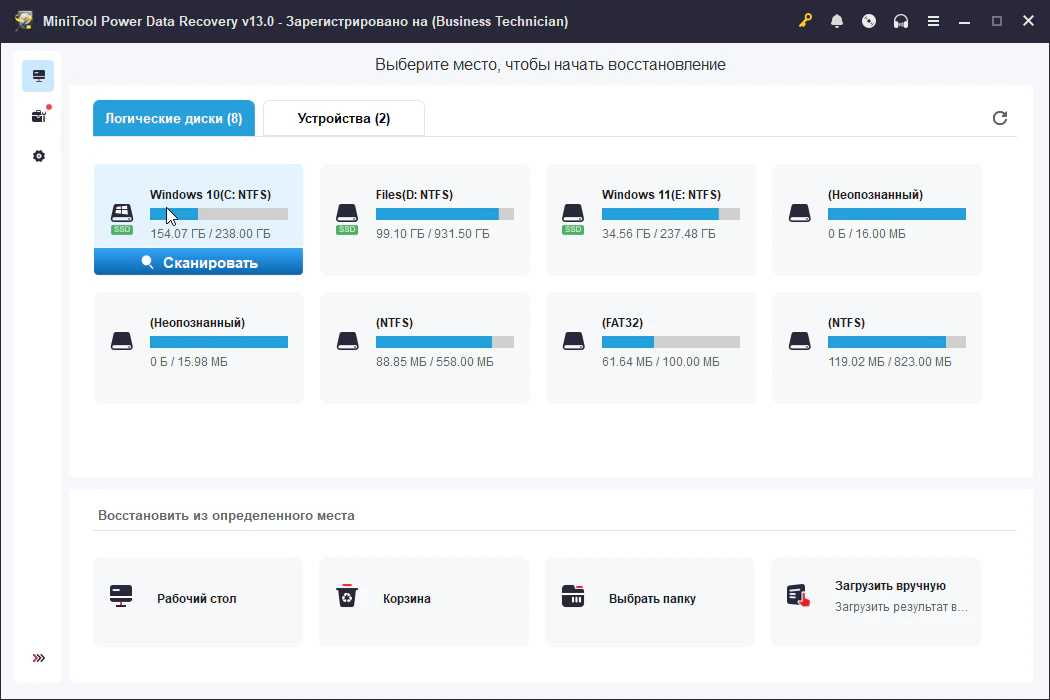Click usage bar of Windows 10 C drive
This screenshot has width=1050, height=700.
[x=219, y=214]
